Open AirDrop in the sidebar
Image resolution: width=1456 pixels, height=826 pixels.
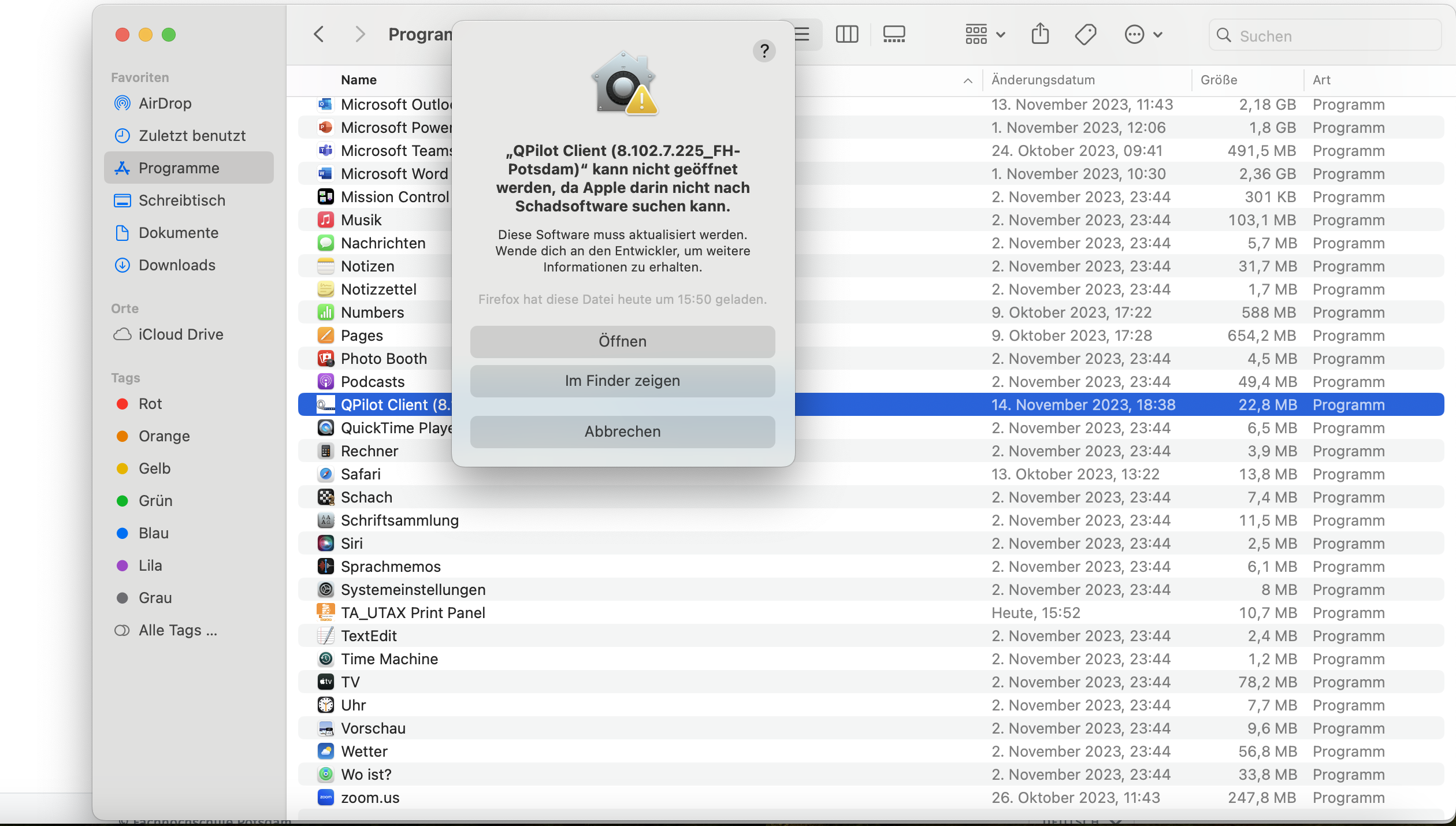pyautogui.click(x=188, y=103)
